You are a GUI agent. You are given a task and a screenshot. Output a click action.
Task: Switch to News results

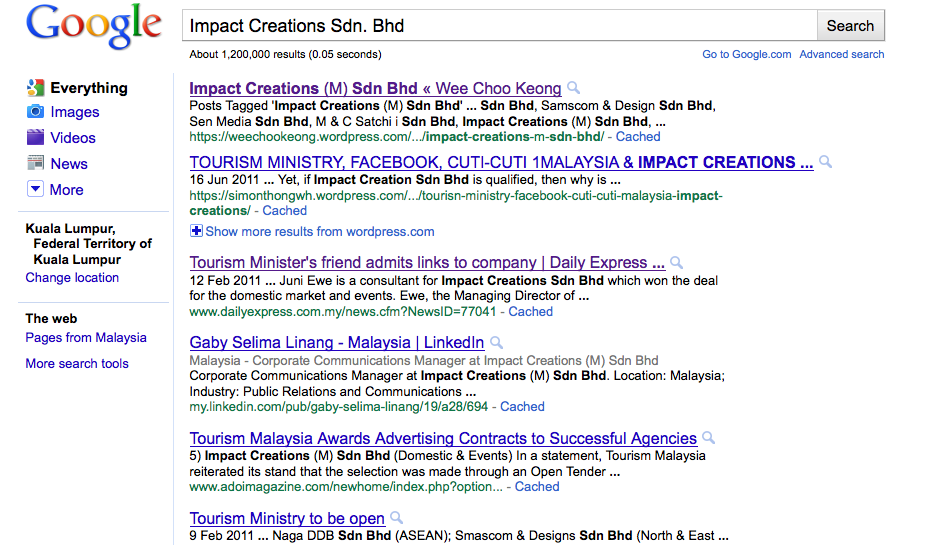(x=69, y=164)
